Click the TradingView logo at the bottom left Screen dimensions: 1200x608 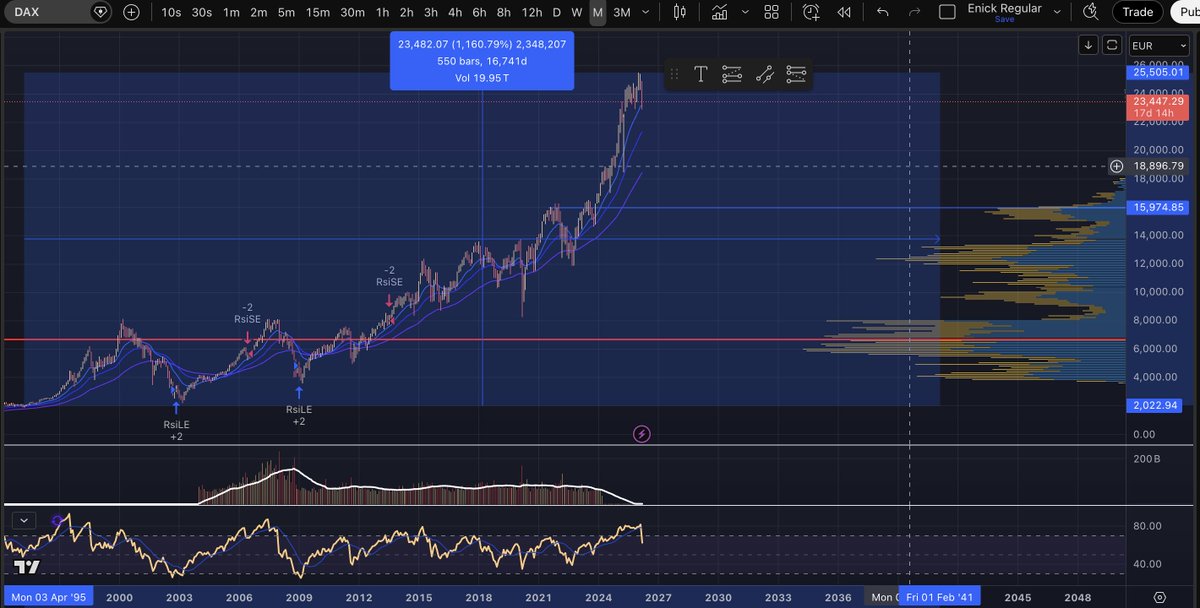pos(27,567)
